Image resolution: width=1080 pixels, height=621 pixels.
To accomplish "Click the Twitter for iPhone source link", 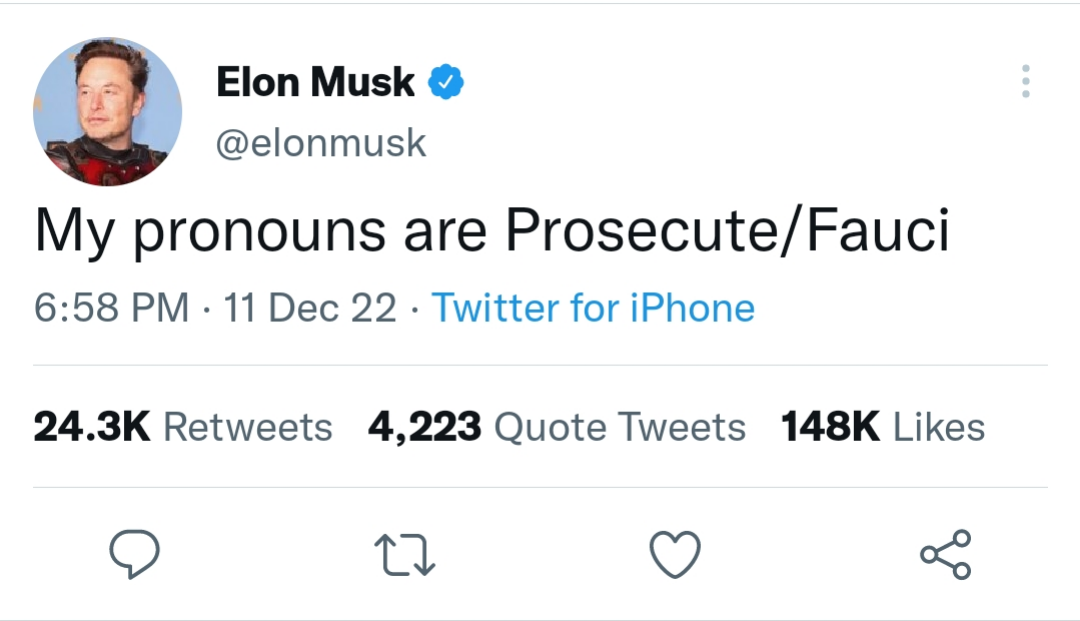I will (593, 307).
